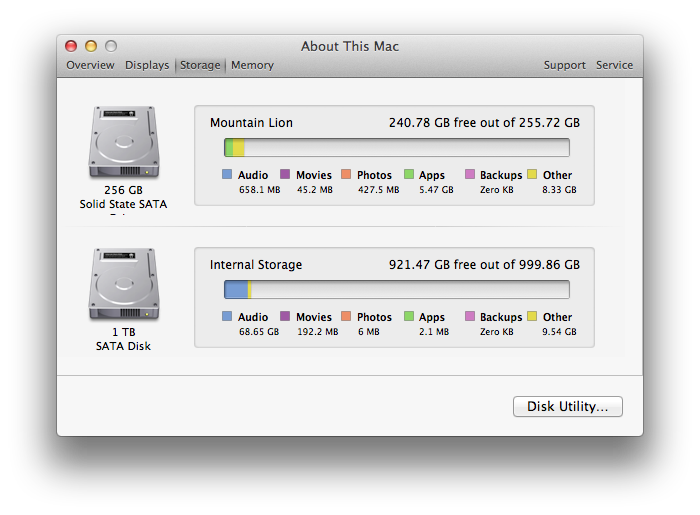Click Internal Storage's blue Audio legend swatch
The height and width of the screenshot is (515, 700).
(x=227, y=316)
